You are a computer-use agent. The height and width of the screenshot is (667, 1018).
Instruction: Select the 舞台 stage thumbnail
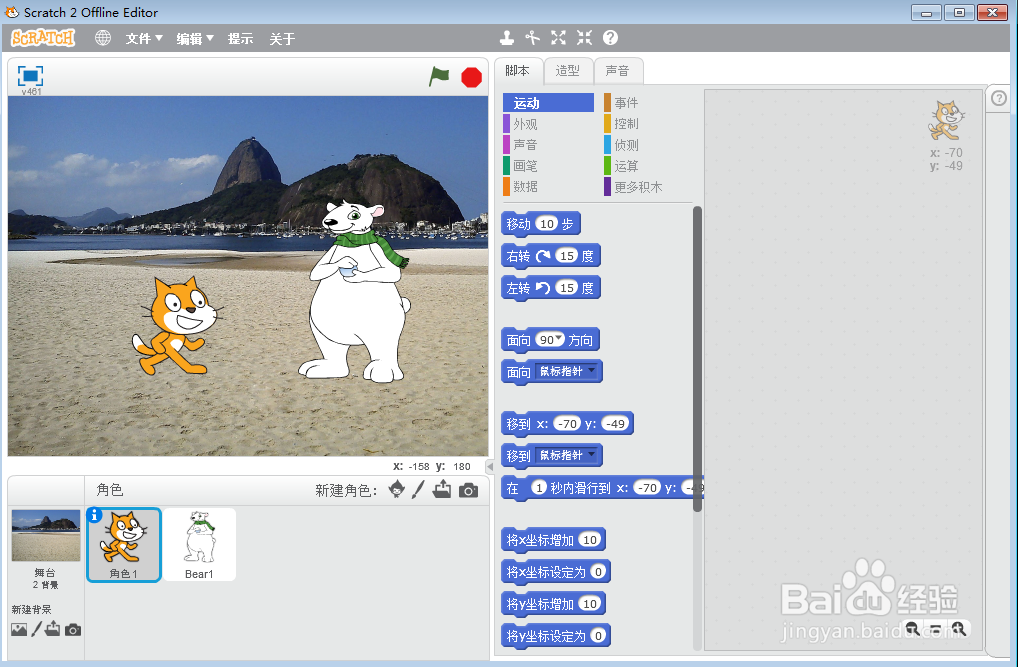(45, 535)
